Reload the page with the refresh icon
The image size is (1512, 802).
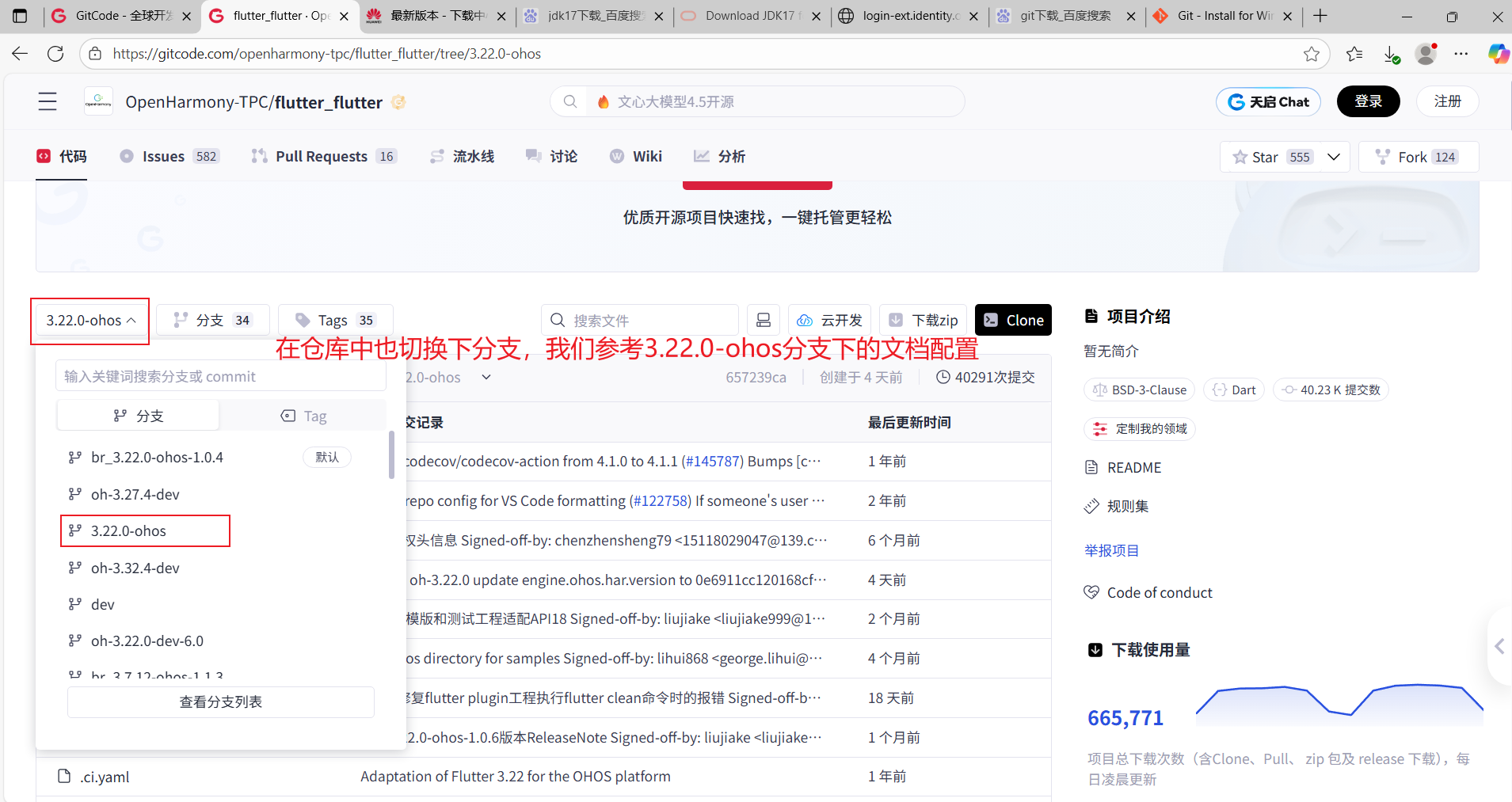tap(55, 53)
